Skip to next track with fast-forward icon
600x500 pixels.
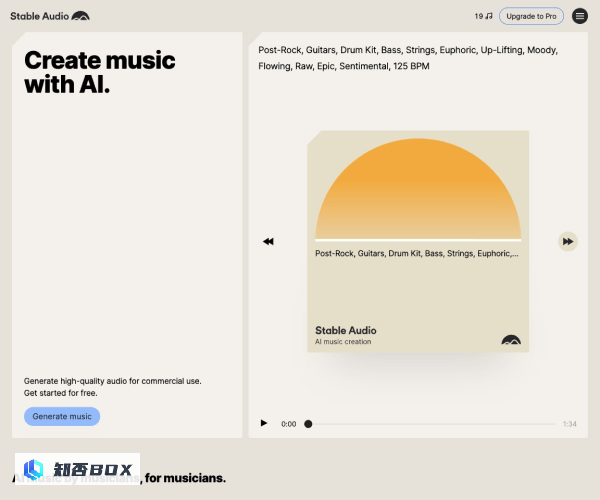[x=568, y=241]
